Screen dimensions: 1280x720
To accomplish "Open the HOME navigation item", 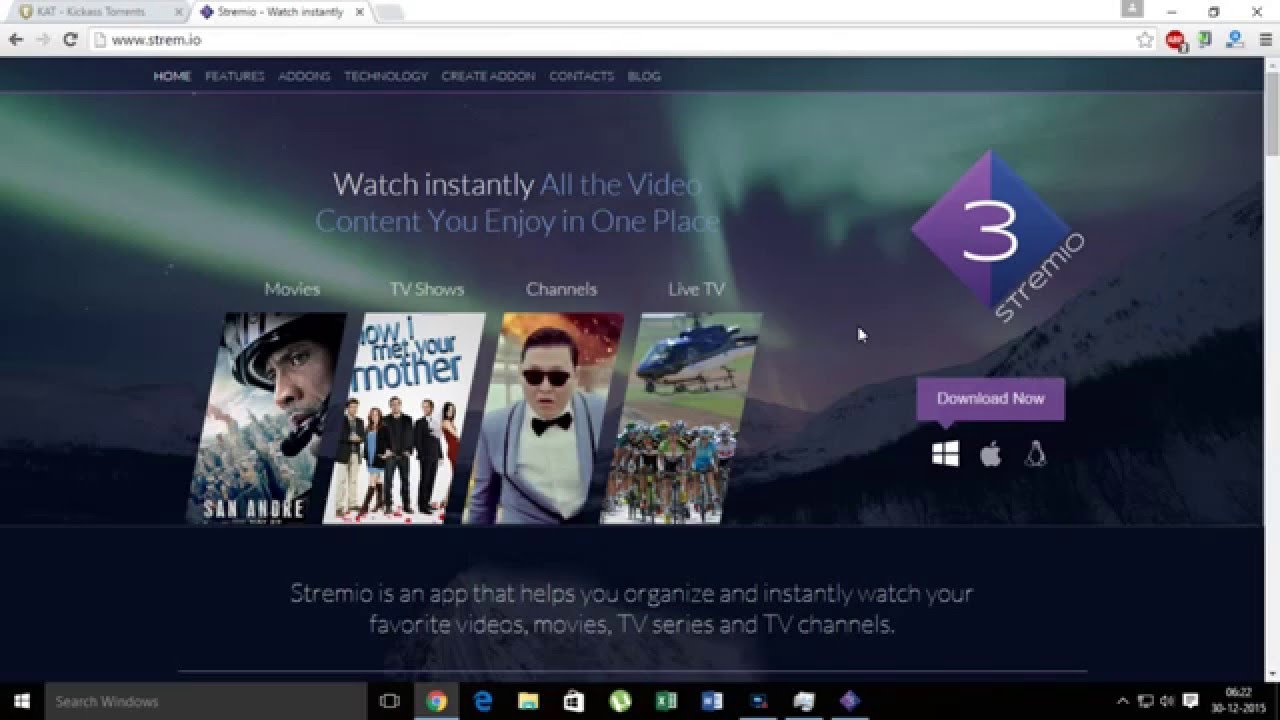I will [172, 76].
